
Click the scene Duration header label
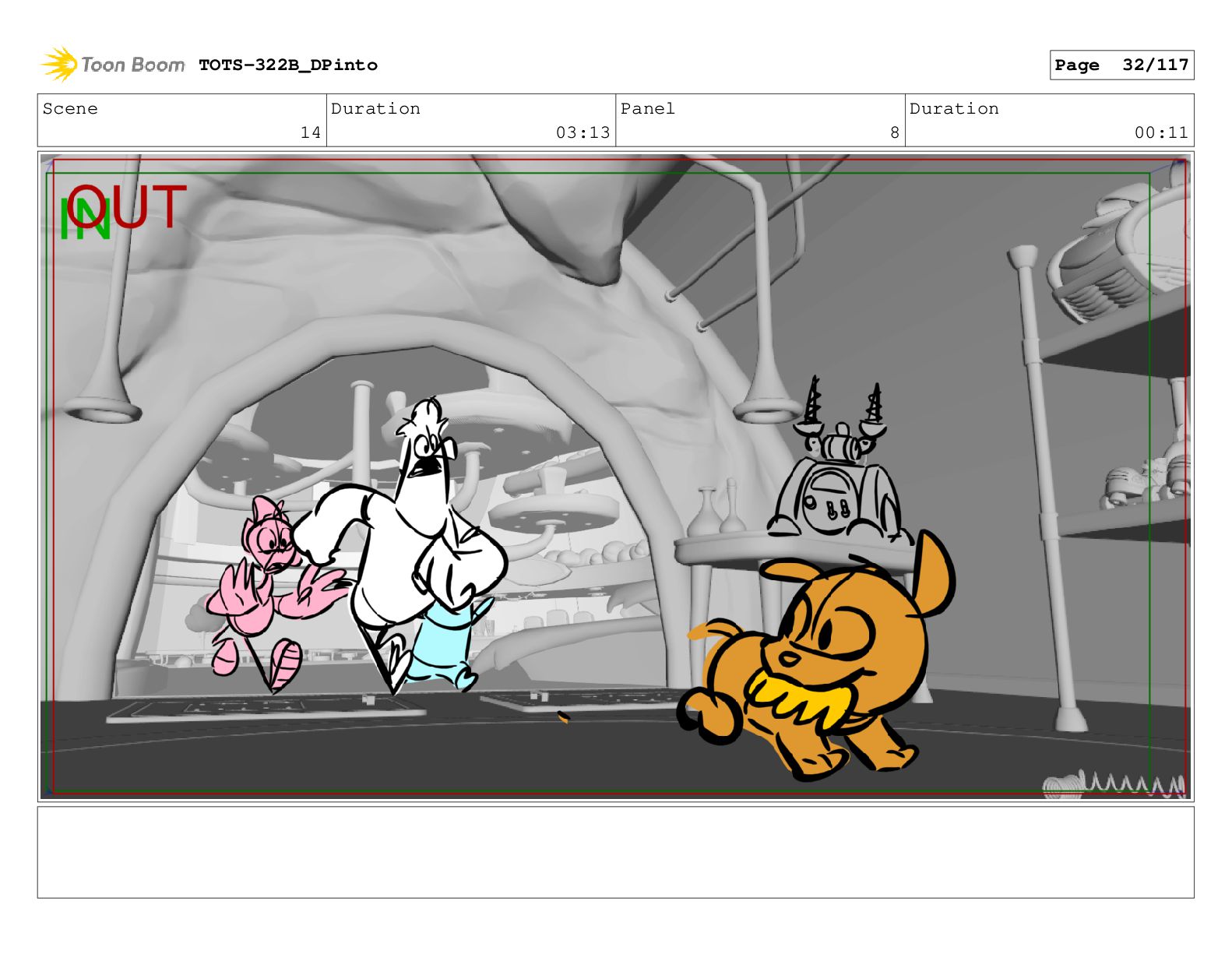coord(375,109)
